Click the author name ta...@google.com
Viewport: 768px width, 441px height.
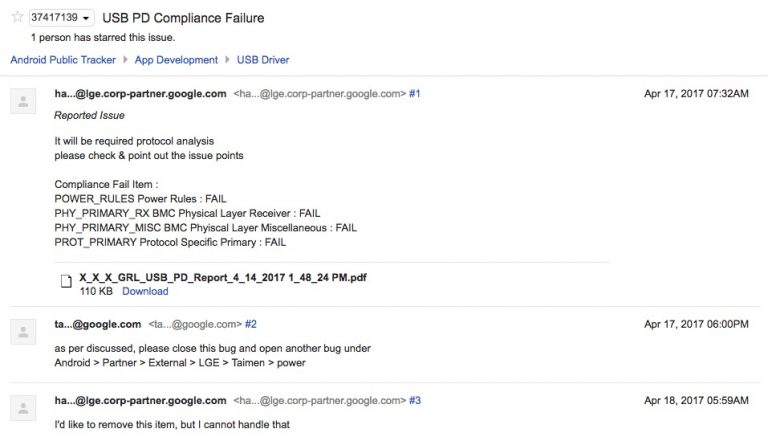(98, 324)
